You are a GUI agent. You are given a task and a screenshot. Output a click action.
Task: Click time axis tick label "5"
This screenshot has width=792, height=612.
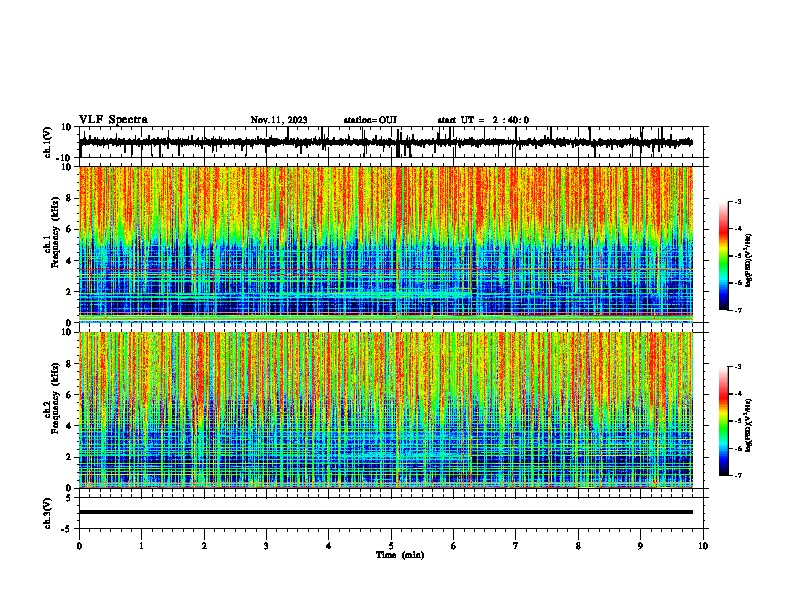pyautogui.click(x=391, y=546)
